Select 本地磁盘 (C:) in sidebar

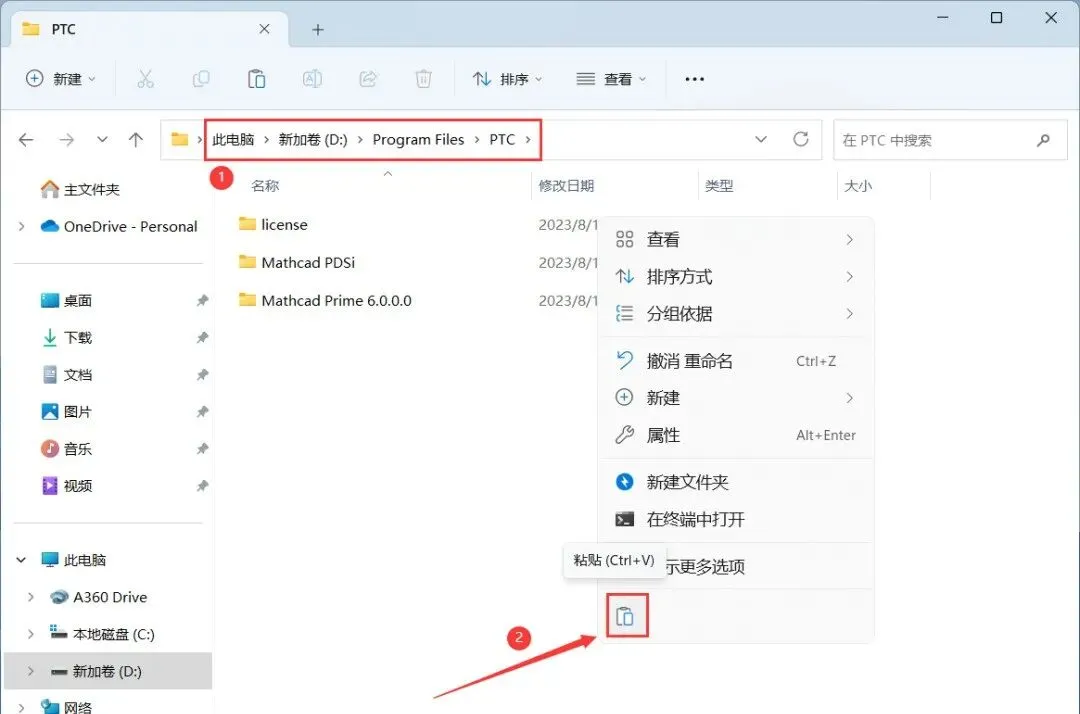[102, 634]
